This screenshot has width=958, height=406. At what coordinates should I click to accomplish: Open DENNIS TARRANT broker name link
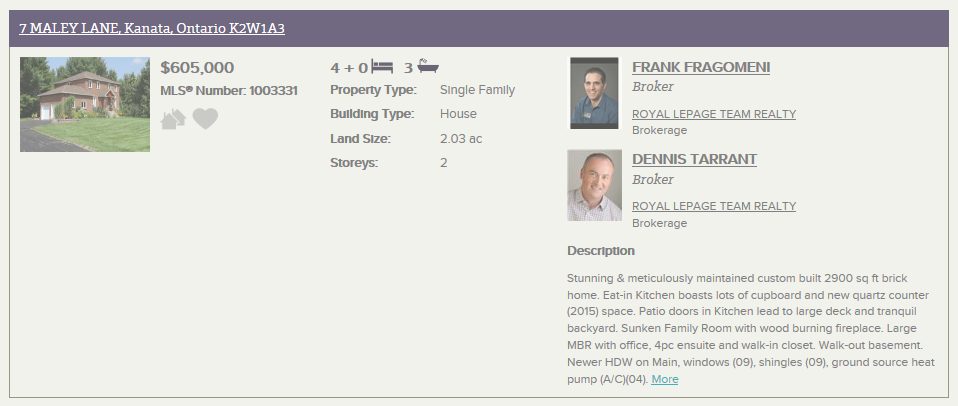pos(694,159)
